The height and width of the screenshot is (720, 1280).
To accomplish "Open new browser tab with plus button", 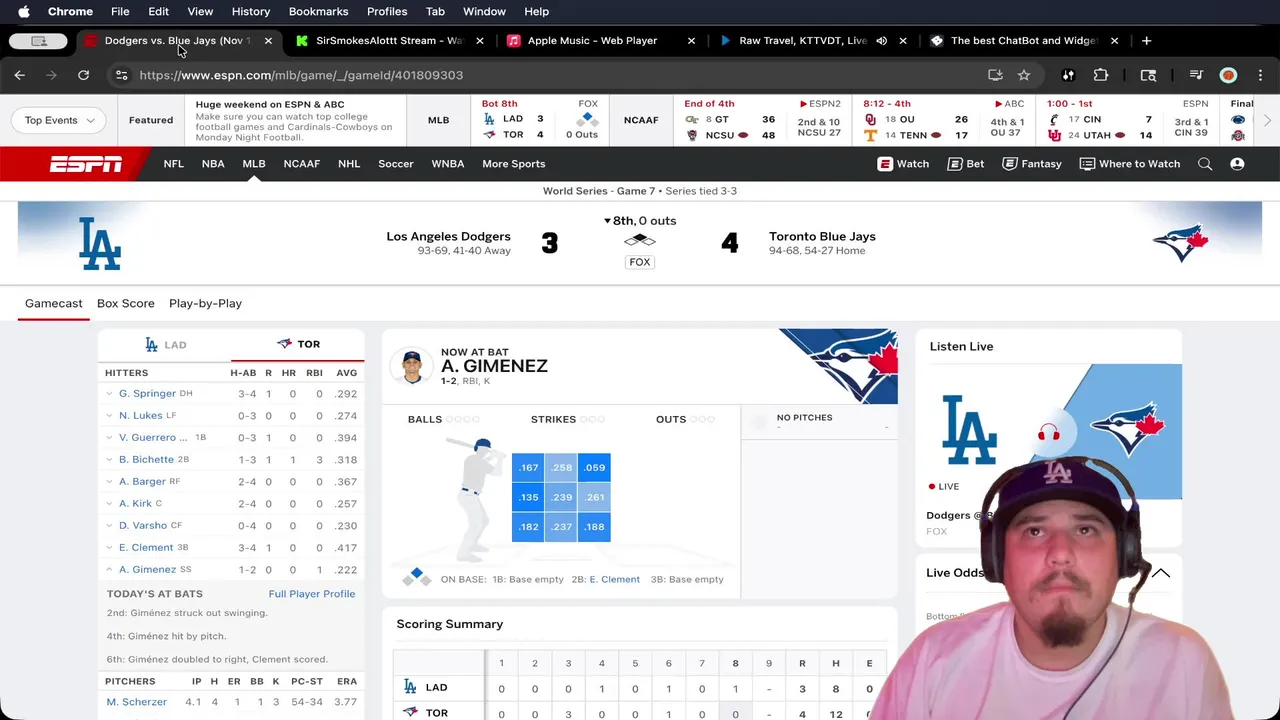I will pos(1147,41).
